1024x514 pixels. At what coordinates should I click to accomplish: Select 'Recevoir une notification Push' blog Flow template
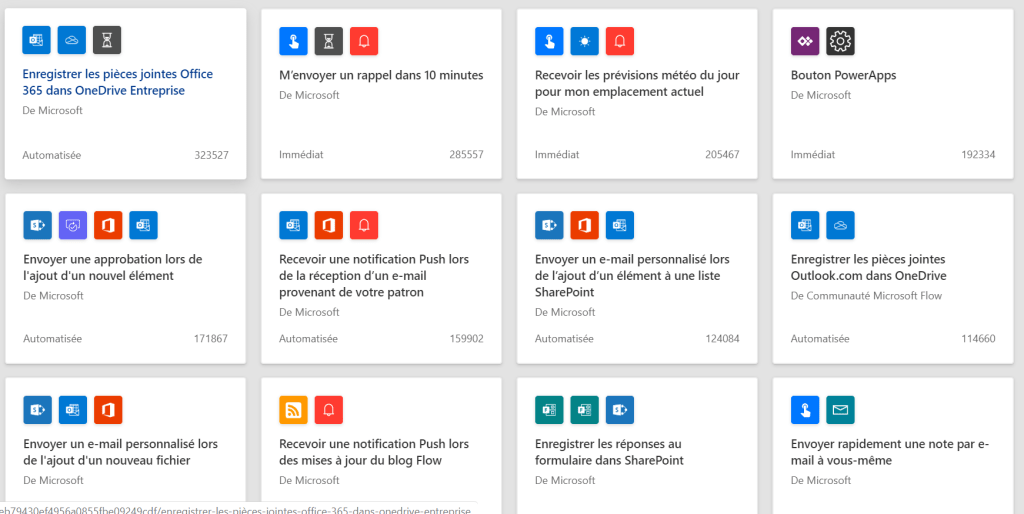click(x=373, y=452)
